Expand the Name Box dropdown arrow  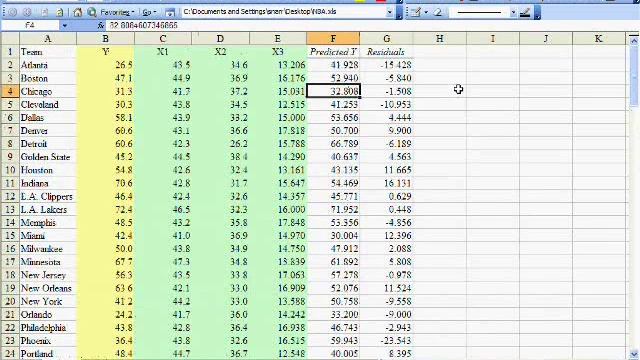tap(64, 25)
